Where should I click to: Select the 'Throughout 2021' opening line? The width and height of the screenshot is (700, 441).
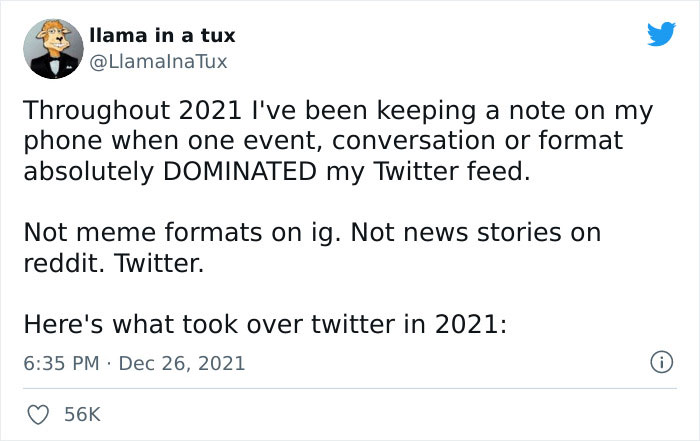(x=125, y=109)
